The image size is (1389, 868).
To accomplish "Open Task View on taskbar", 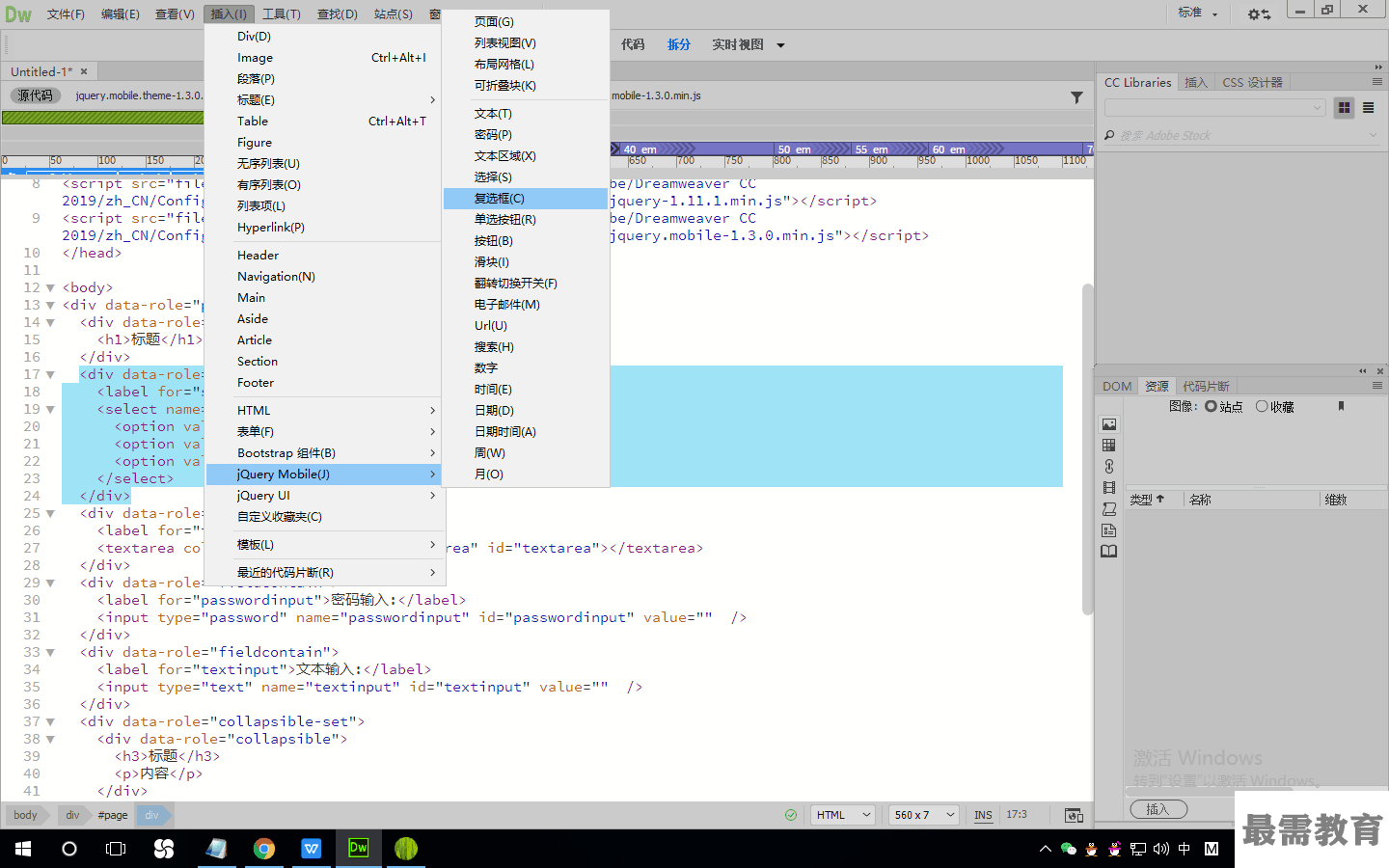I will [x=116, y=849].
